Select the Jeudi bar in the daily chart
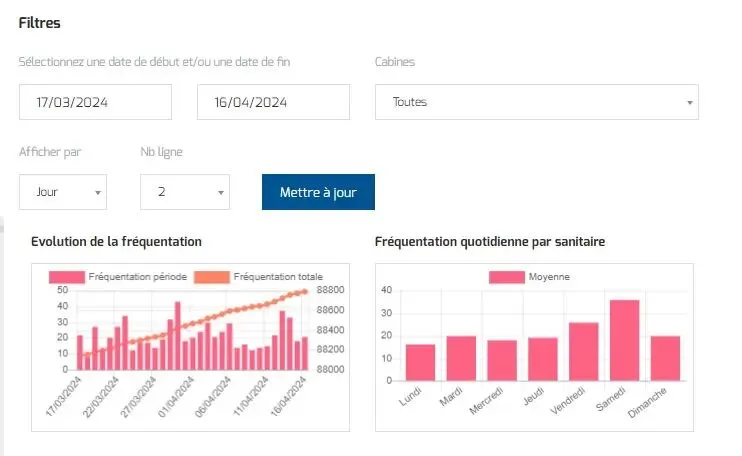The image size is (742, 456). click(542, 360)
